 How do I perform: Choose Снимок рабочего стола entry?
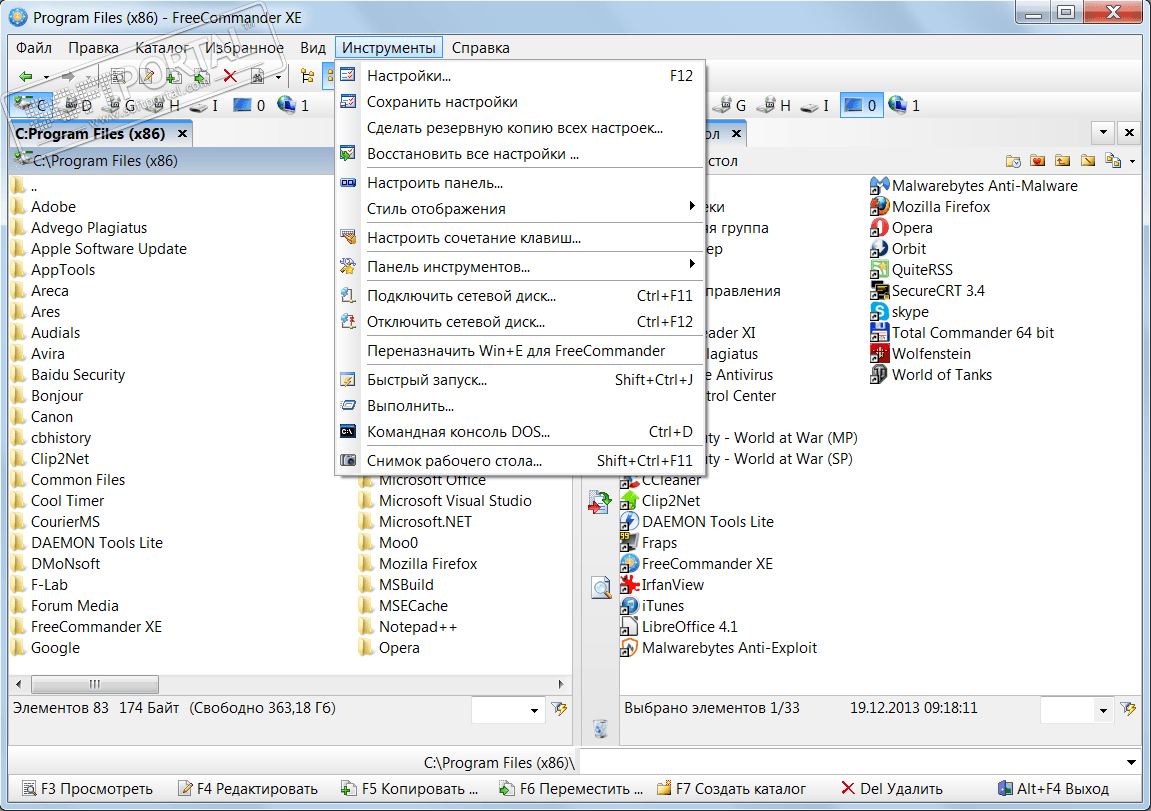pyautogui.click(x=520, y=461)
